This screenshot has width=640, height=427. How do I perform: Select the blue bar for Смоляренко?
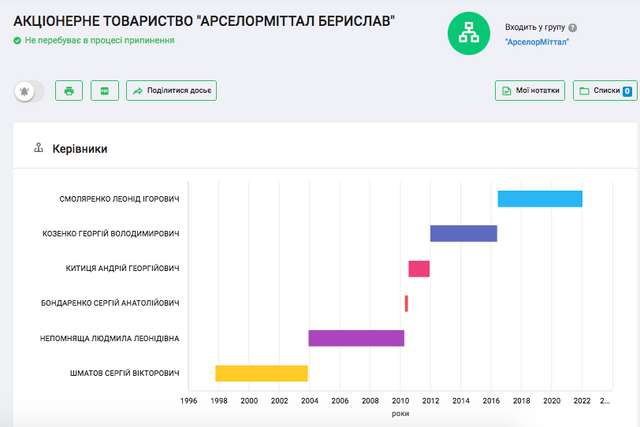click(x=540, y=199)
